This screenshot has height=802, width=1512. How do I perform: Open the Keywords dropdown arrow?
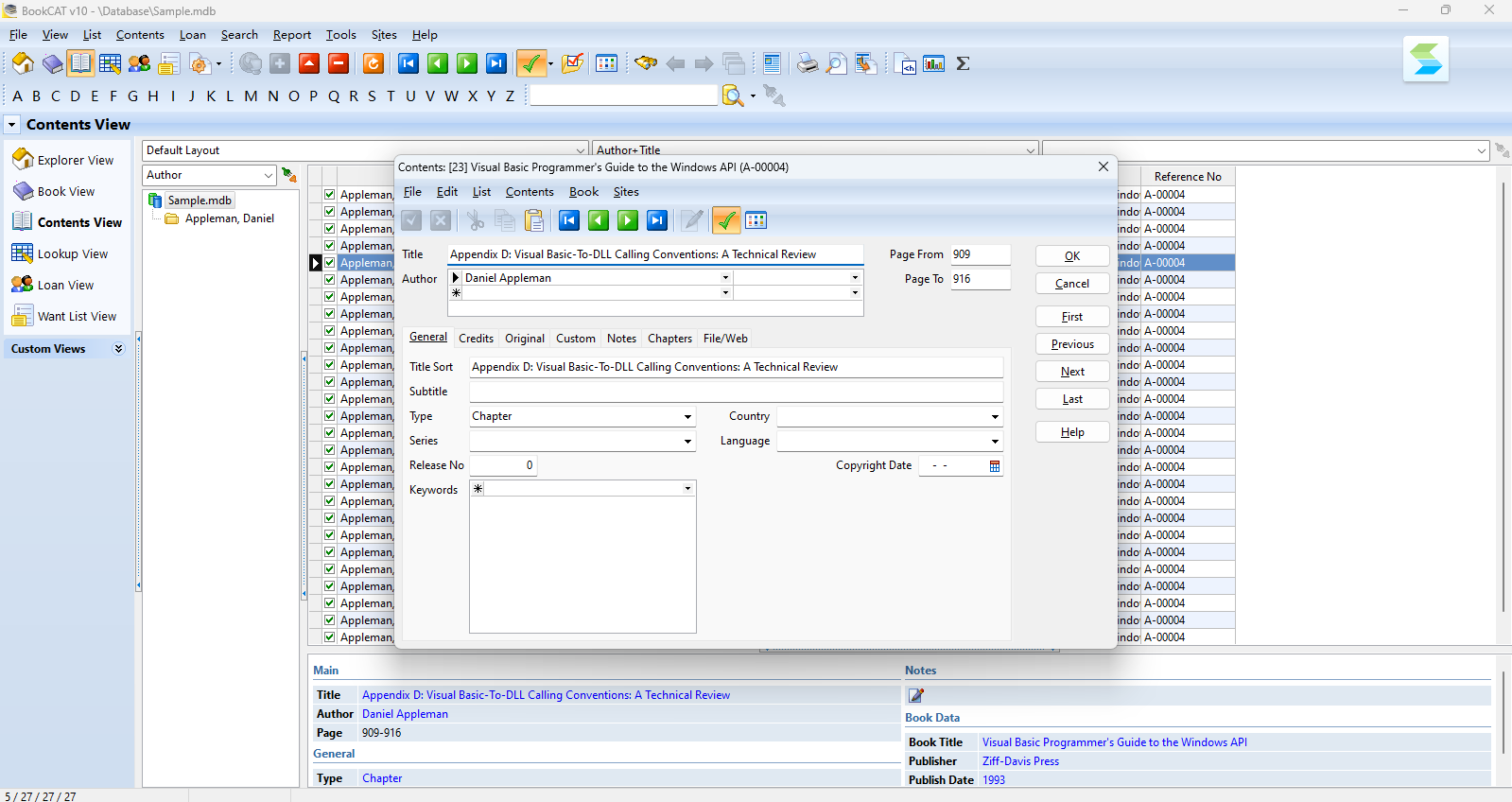point(687,489)
